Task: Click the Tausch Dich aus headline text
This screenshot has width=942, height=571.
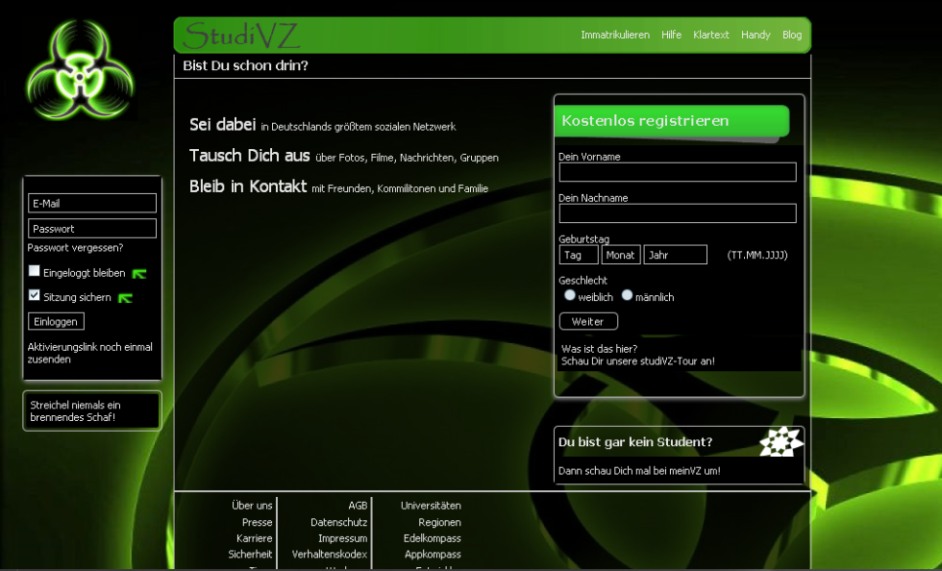Action: click(249, 156)
